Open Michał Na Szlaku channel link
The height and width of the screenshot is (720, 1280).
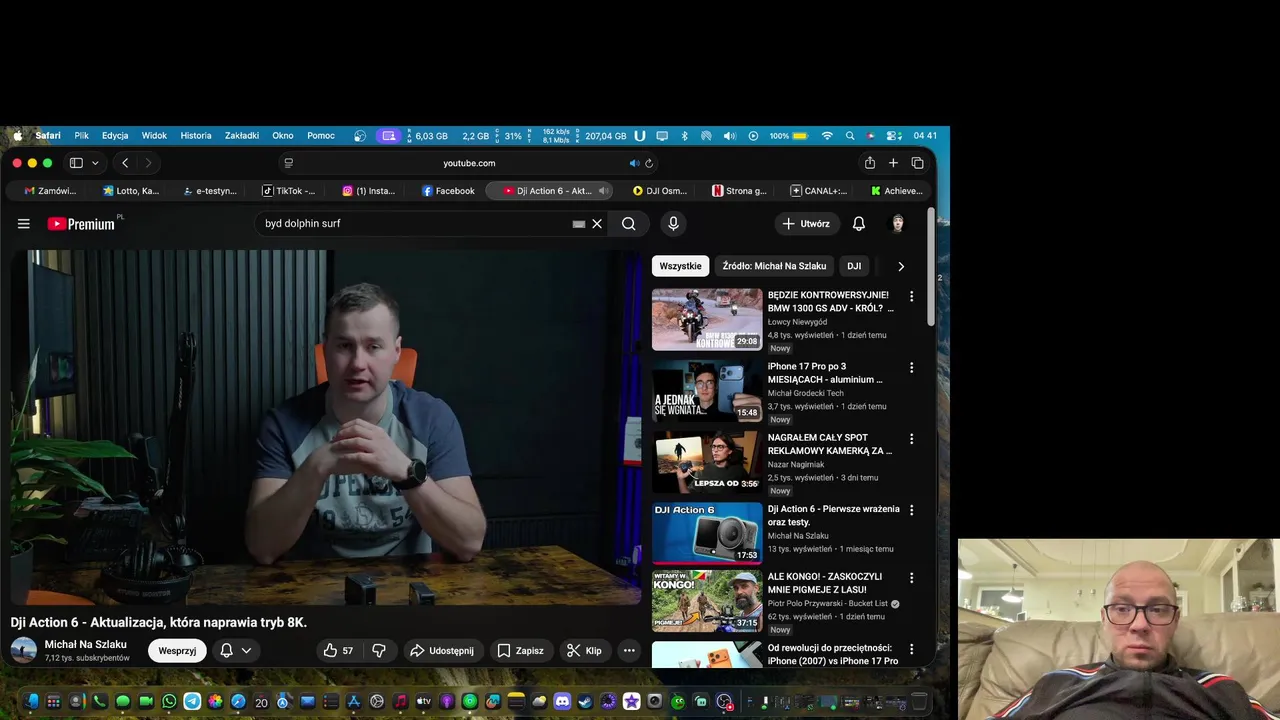(x=86, y=645)
